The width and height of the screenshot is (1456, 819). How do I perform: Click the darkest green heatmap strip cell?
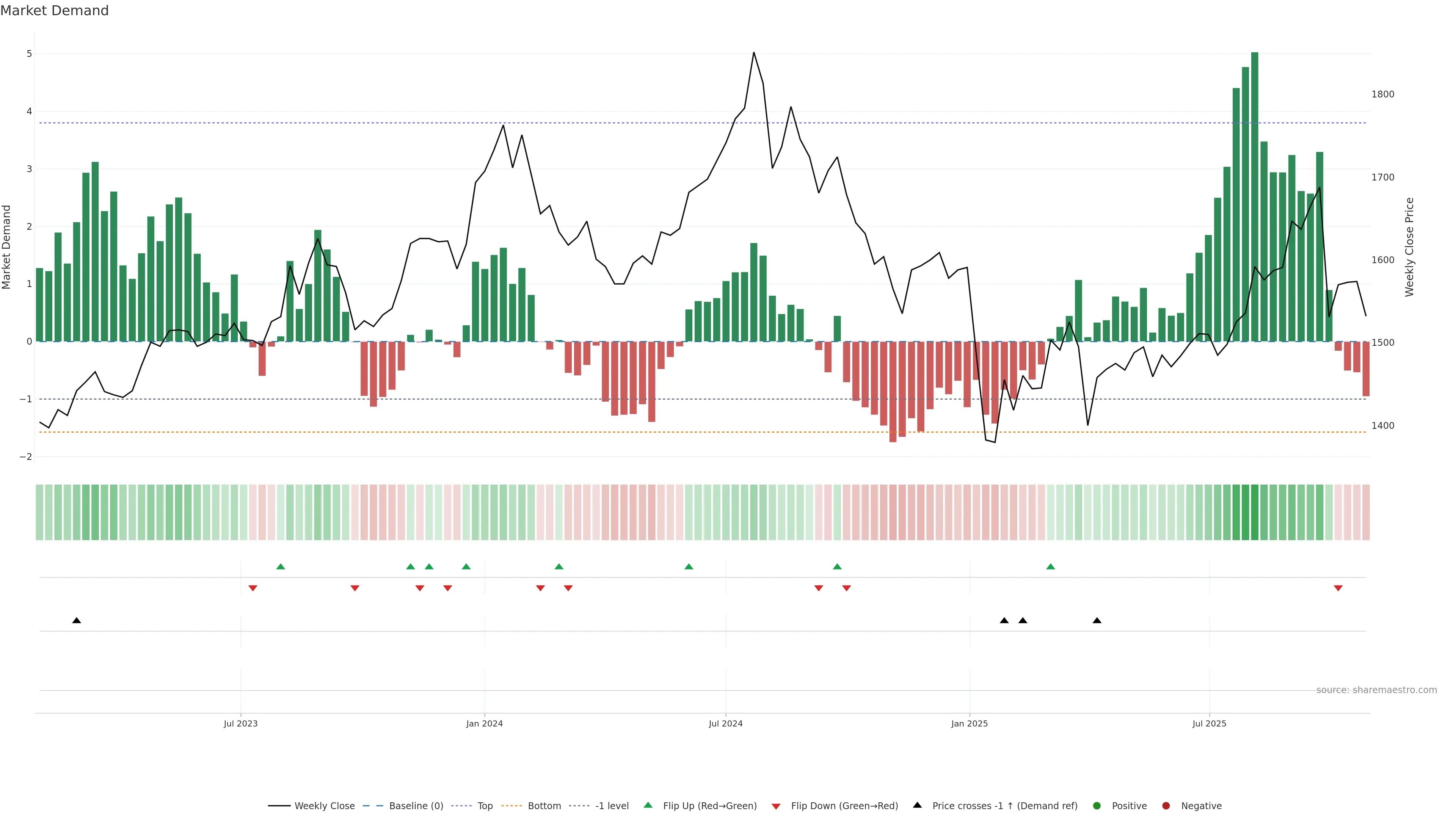[1255, 512]
